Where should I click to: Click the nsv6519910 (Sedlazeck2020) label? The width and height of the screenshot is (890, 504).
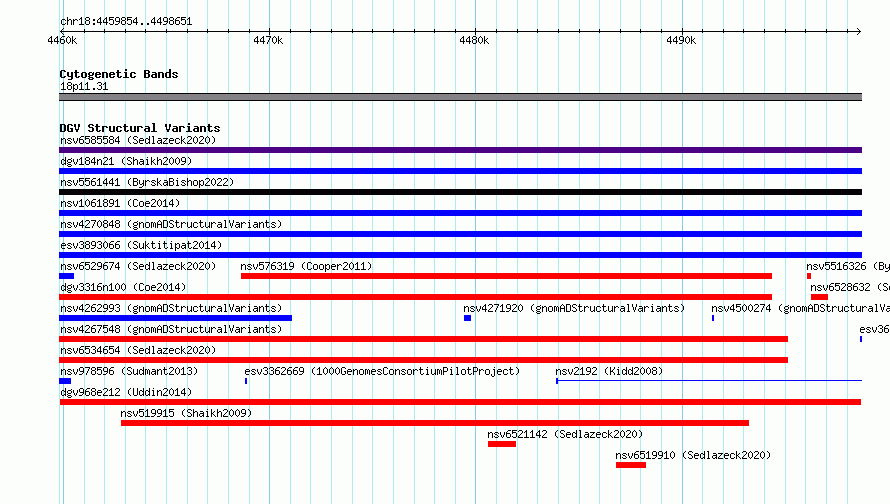(693, 455)
